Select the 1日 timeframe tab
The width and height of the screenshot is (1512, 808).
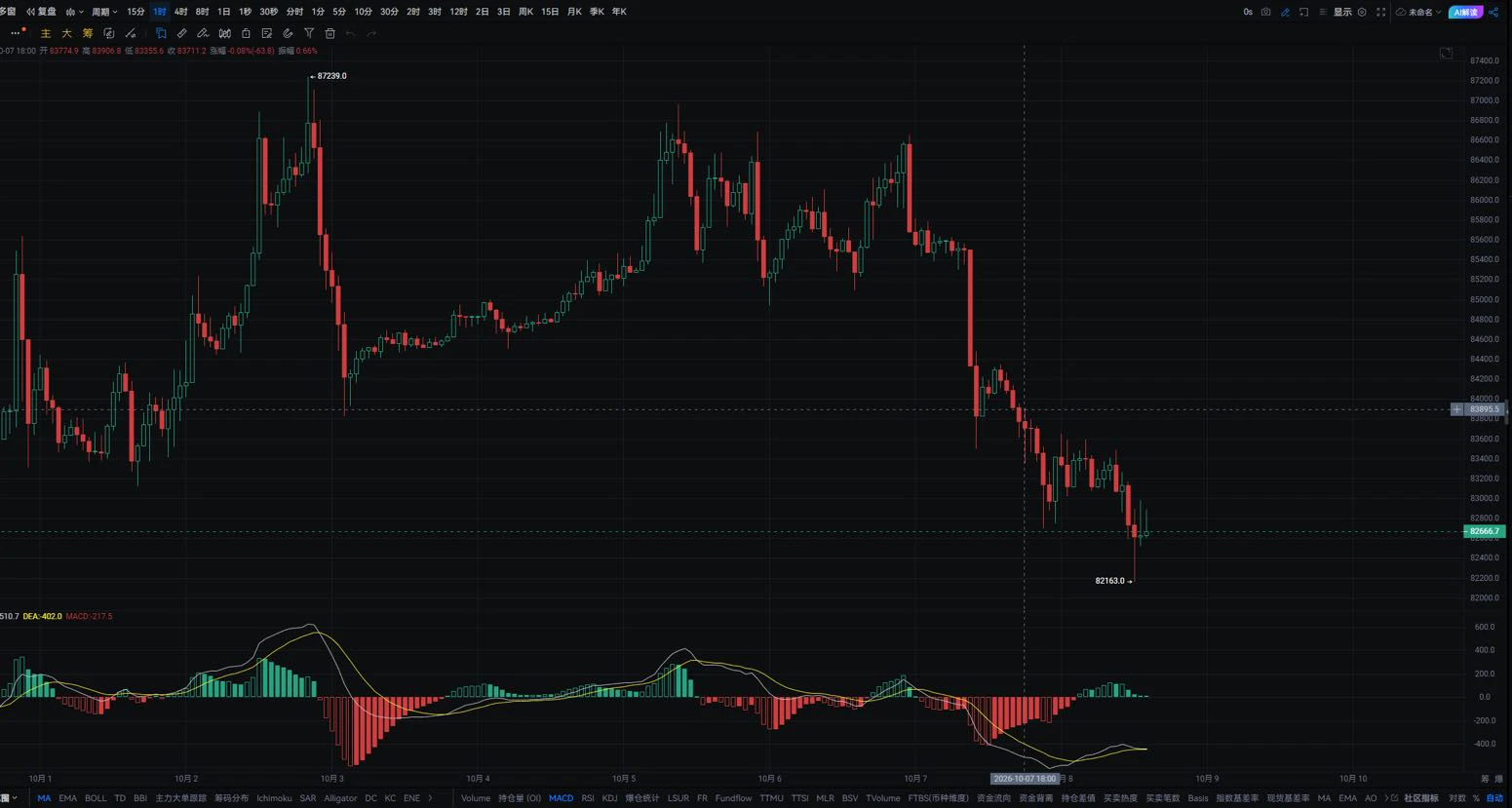coord(223,12)
